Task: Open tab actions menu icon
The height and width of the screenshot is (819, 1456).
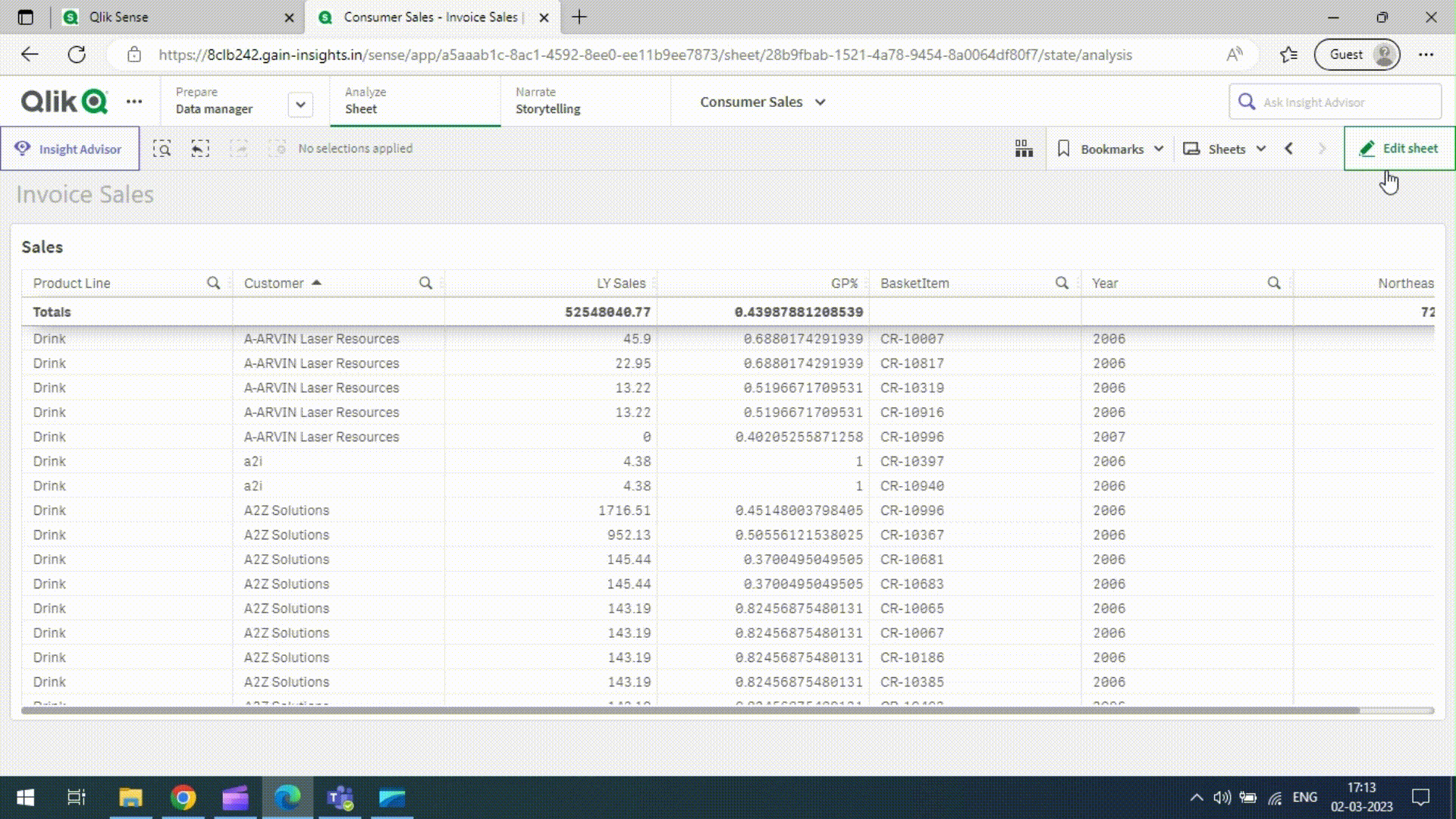Action: pos(25,17)
